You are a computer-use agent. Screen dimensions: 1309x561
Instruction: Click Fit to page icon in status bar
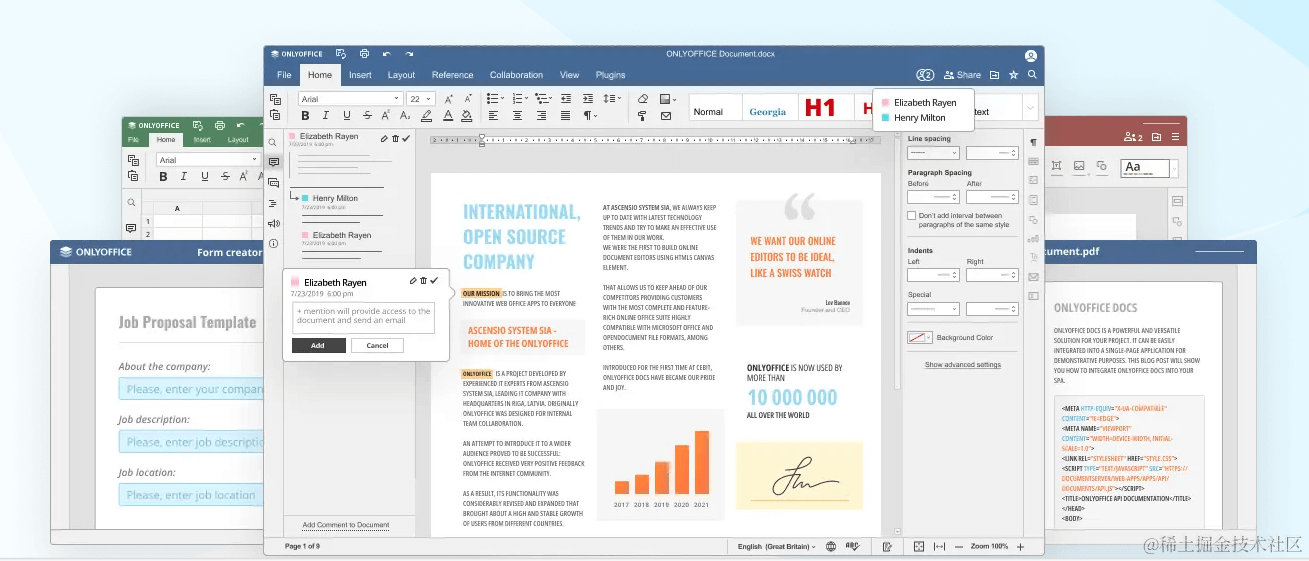tap(919, 546)
